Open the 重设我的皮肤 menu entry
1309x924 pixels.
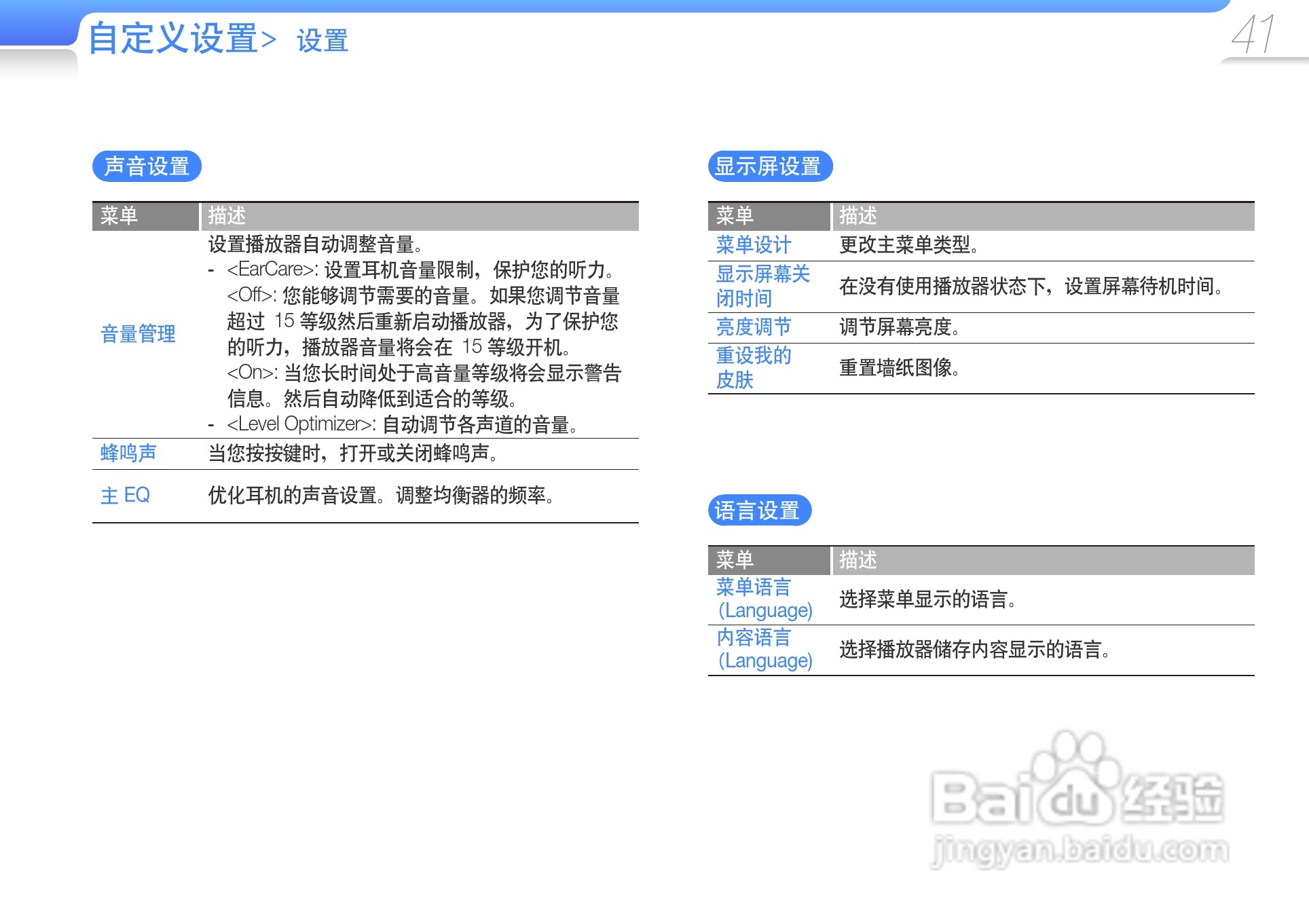click(754, 367)
